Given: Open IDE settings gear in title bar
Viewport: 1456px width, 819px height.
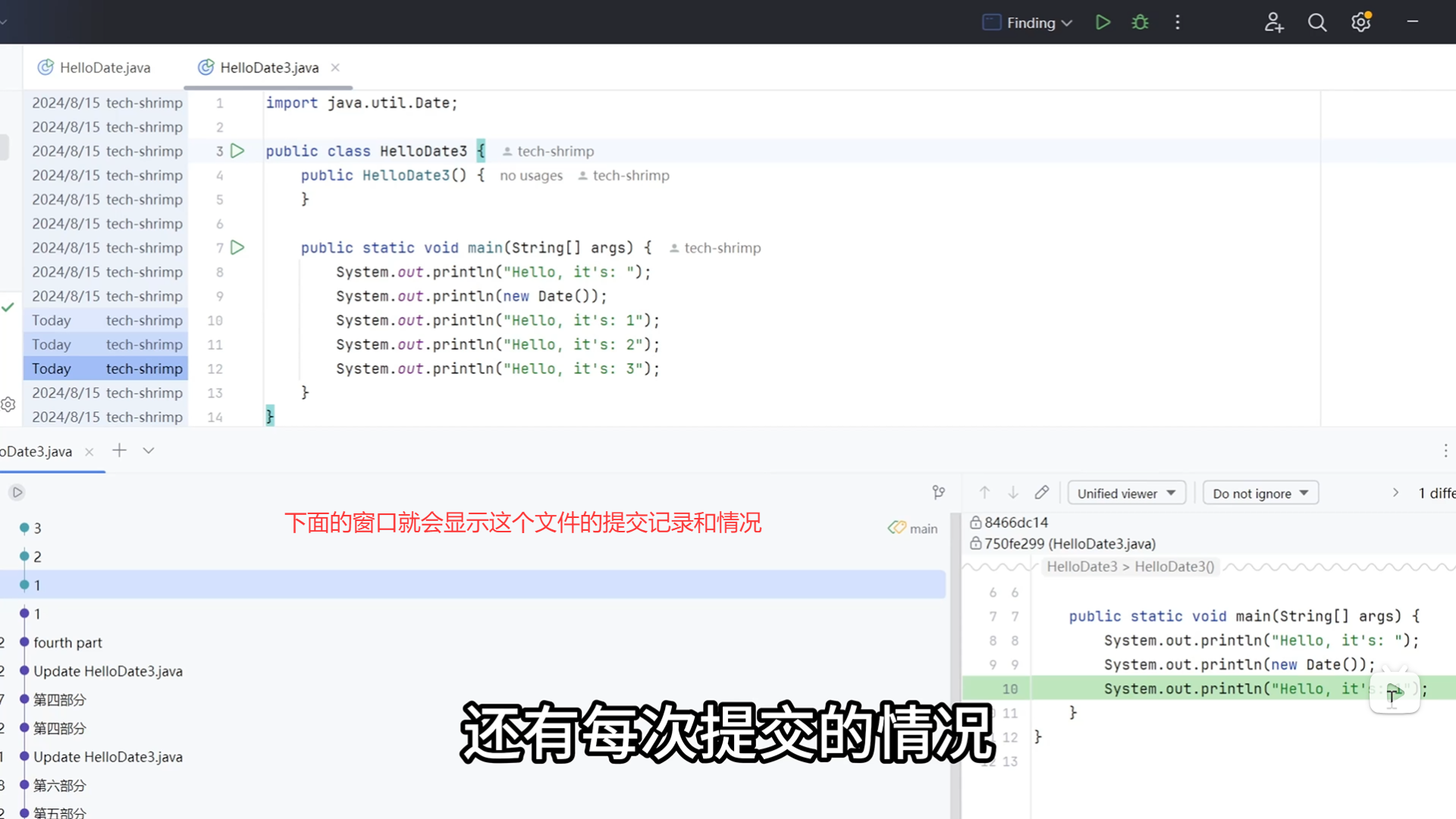Looking at the screenshot, I should 1361,23.
